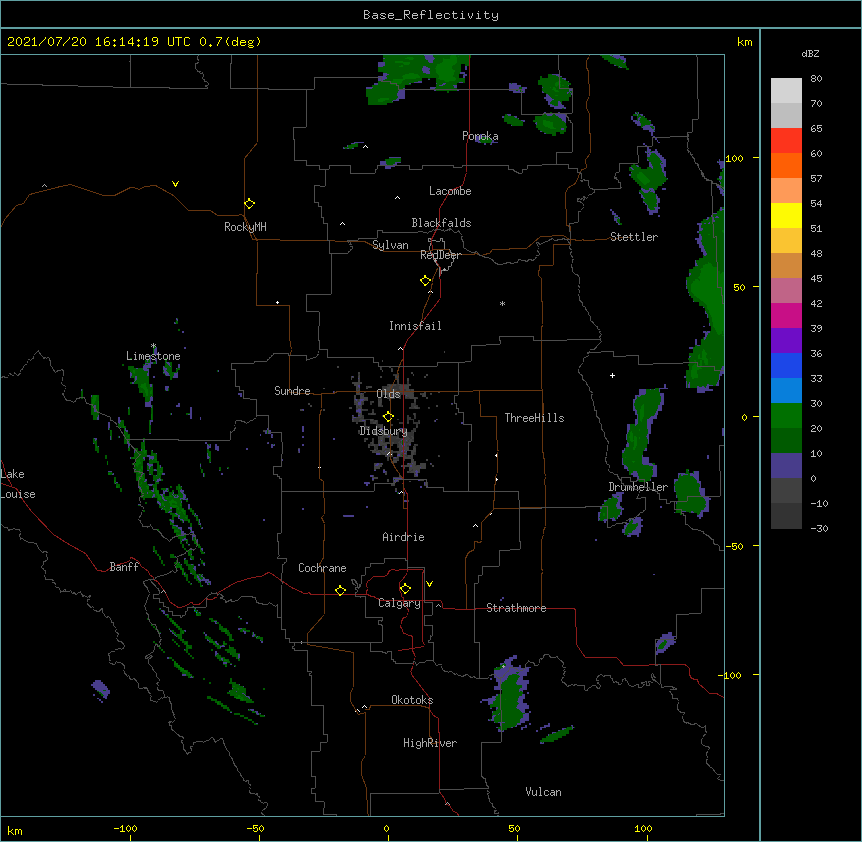Select the violet 10-0 dBZ legend band
The height and width of the screenshot is (842, 862).
[786, 466]
